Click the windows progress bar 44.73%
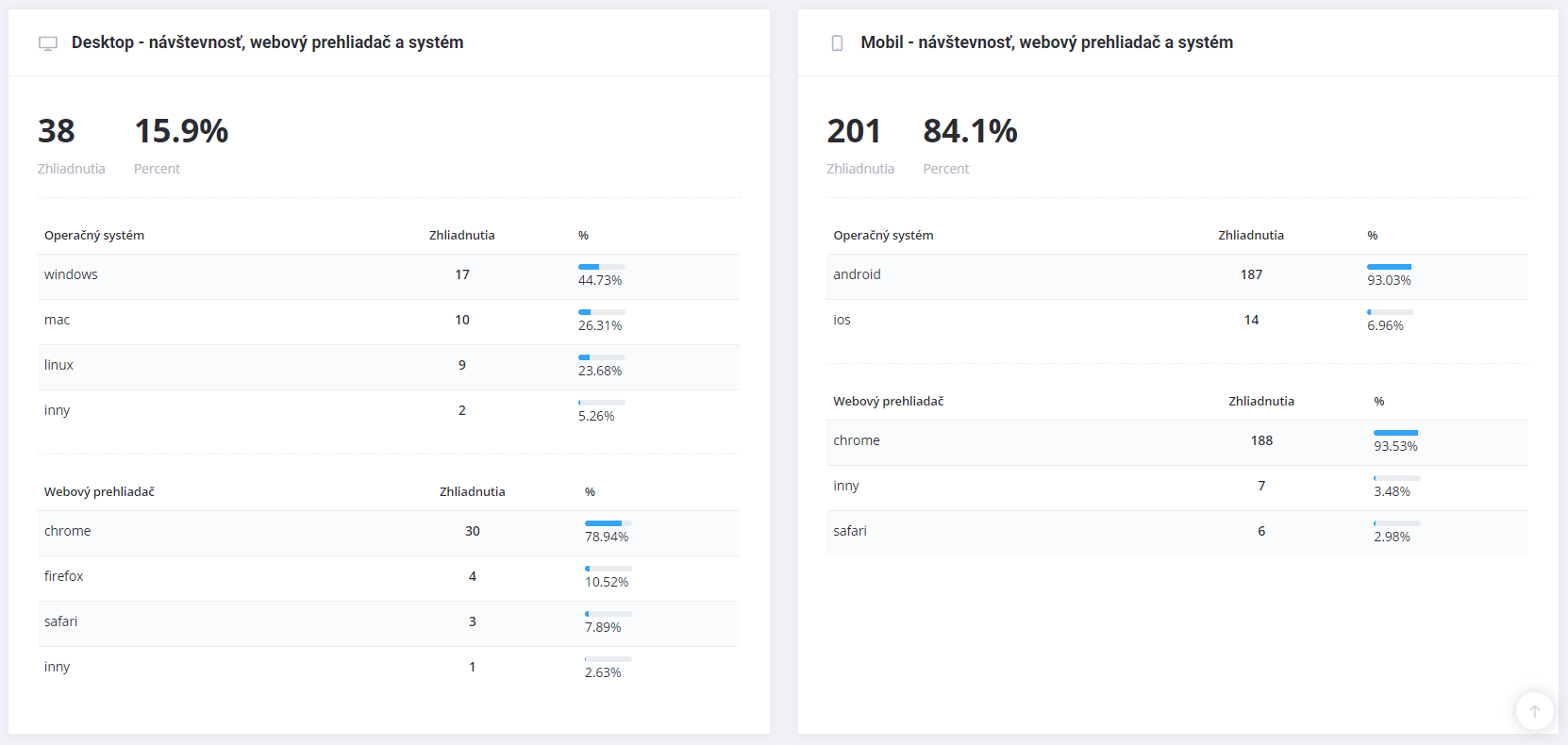1568x745 pixels. 601,267
